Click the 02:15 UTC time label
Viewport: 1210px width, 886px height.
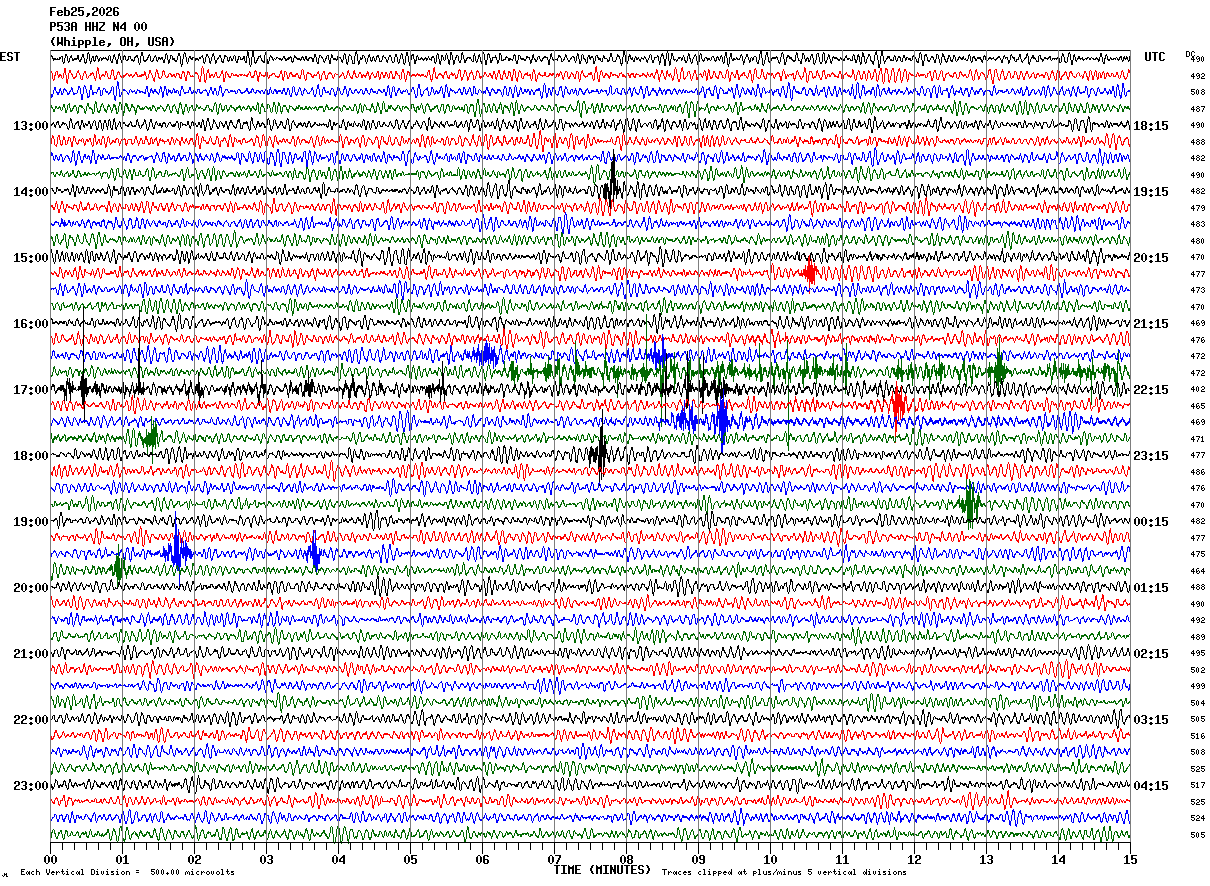[1151, 653]
